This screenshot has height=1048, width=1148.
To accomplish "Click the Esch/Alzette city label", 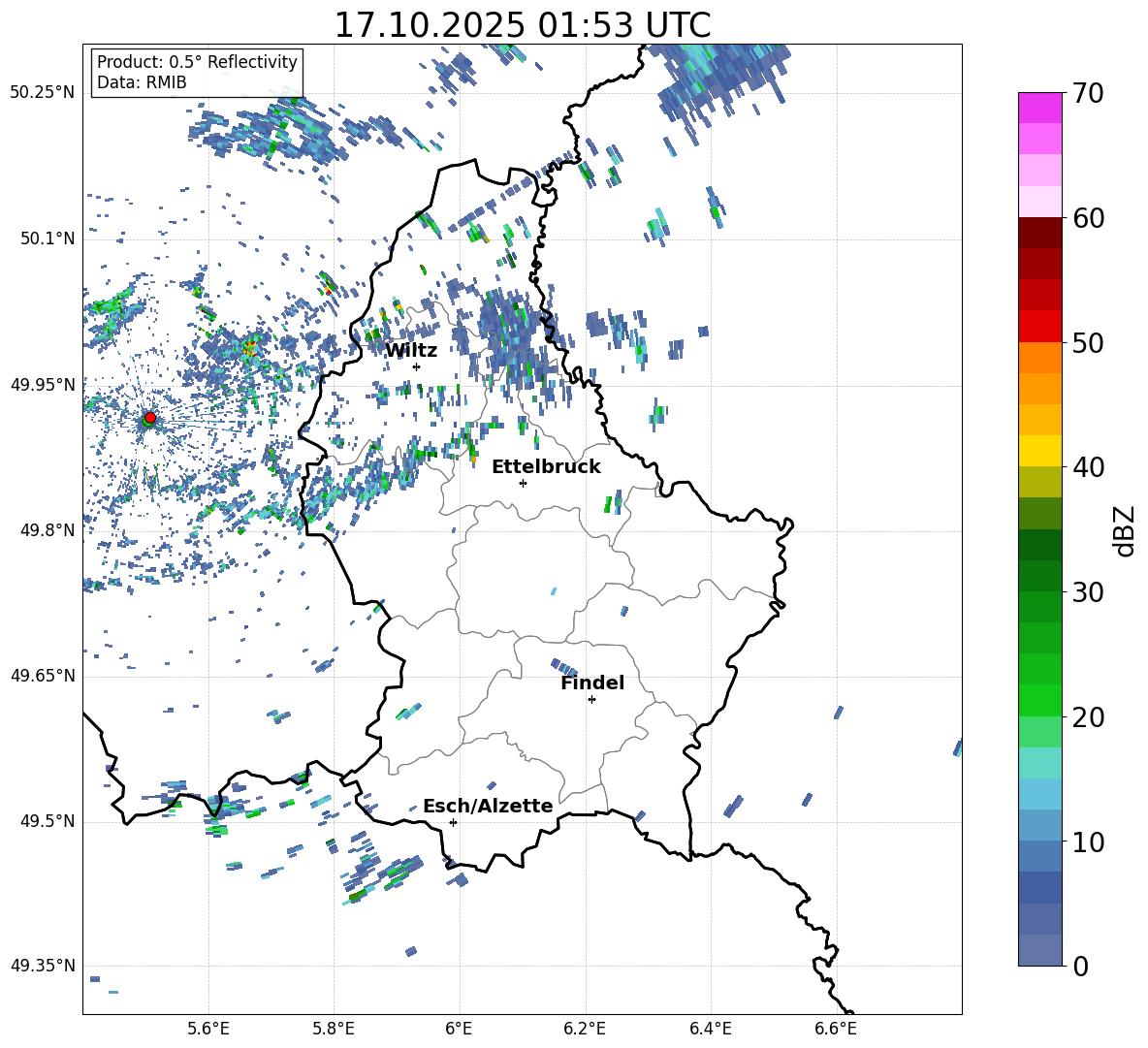I will click(x=488, y=806).
